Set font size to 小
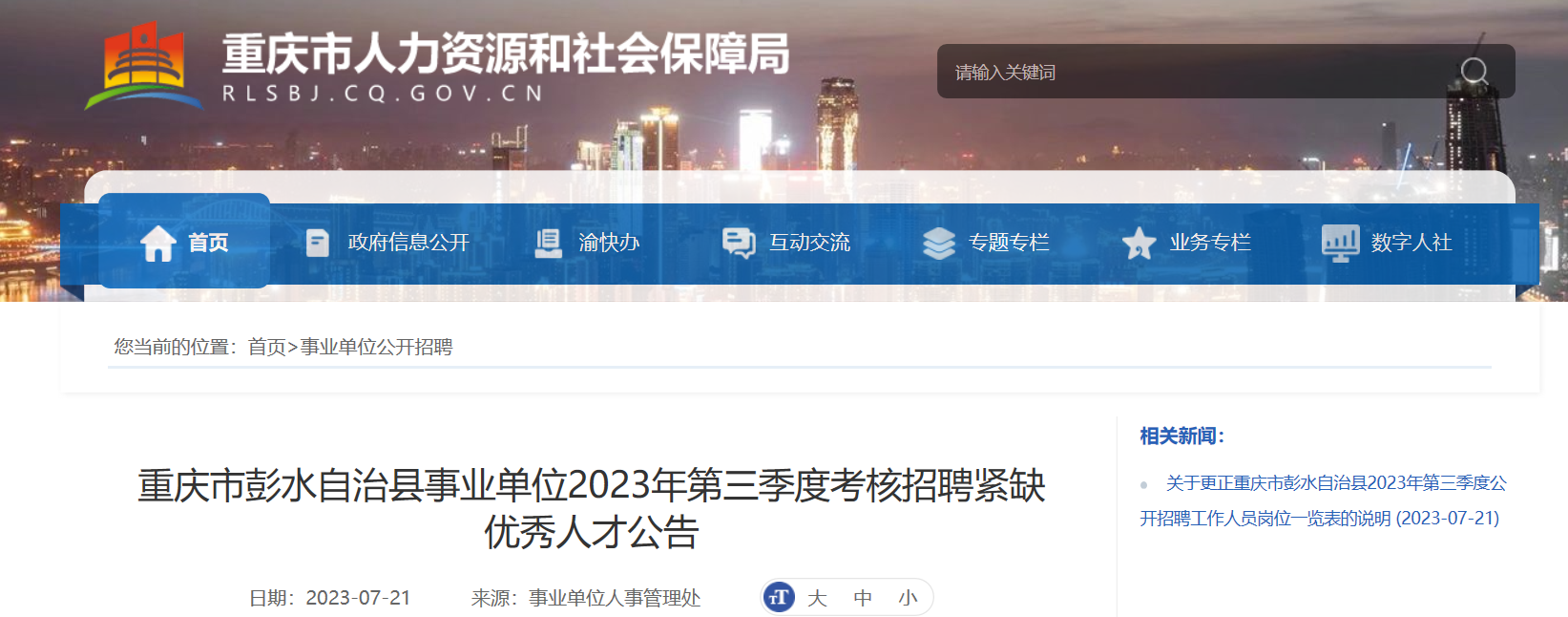 pyautogui.click(x=908, y=598)
